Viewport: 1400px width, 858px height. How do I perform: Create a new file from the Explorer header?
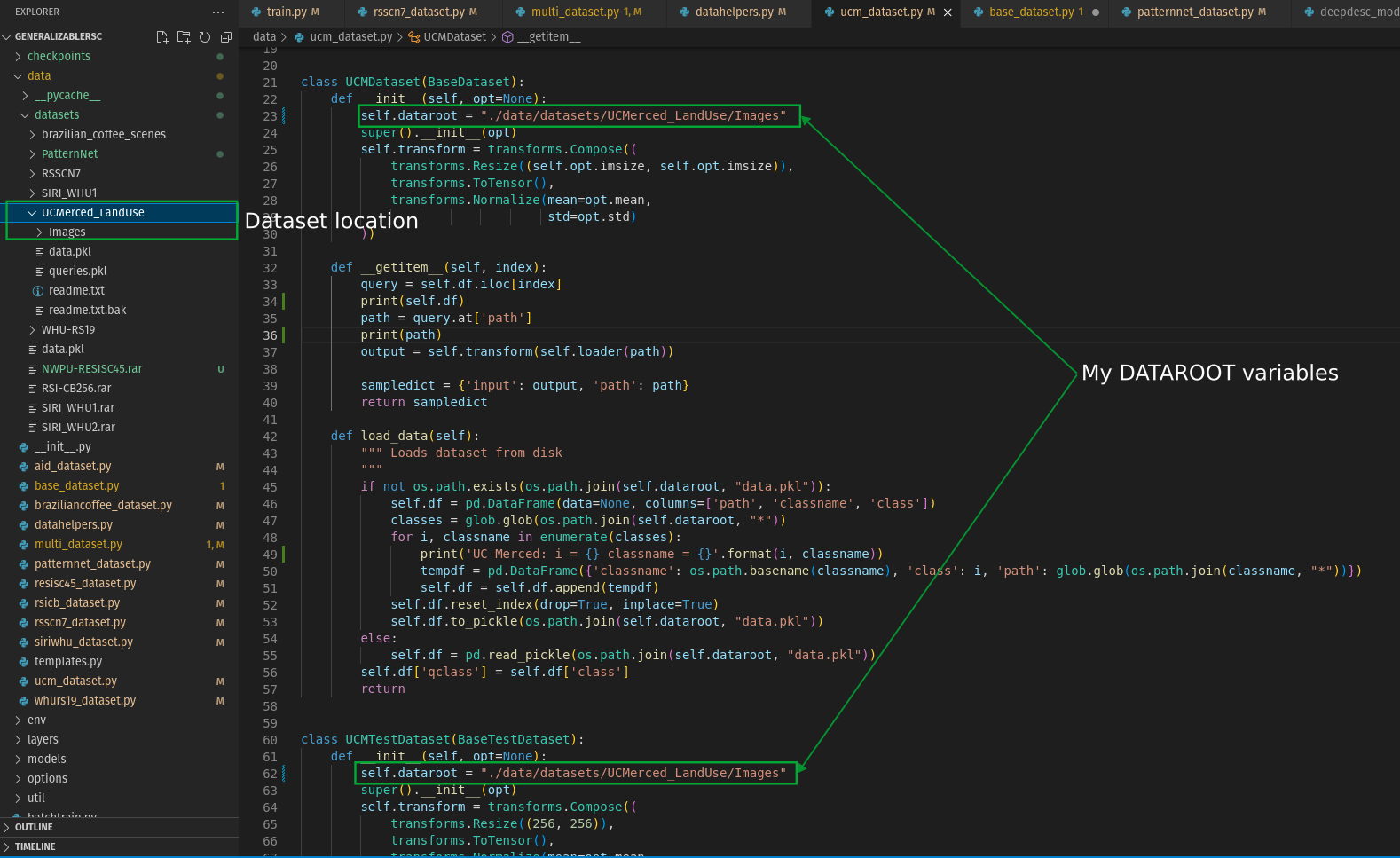click(x=162, y=37)
